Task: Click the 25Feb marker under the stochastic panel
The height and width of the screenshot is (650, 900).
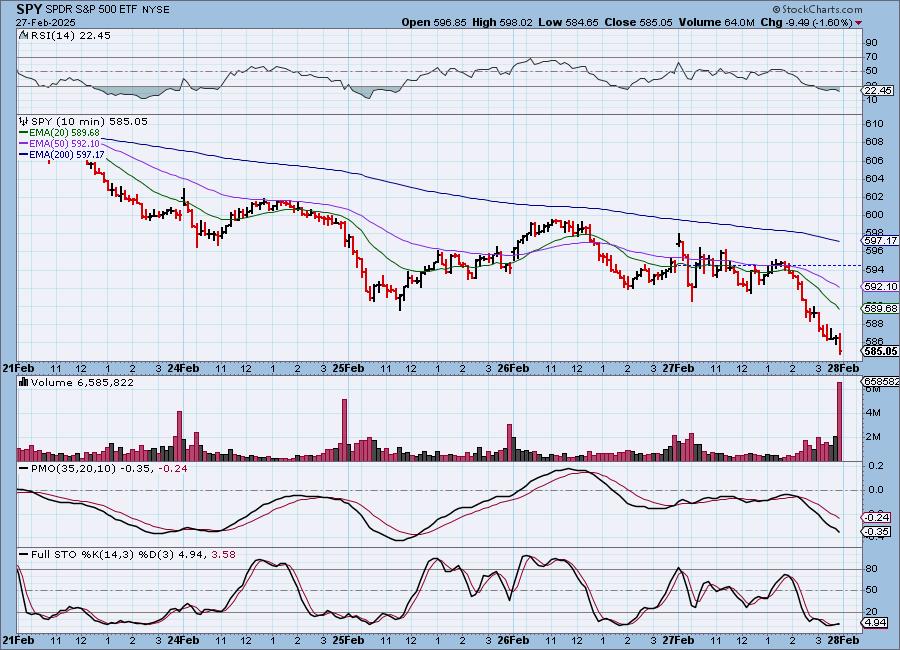Action: coord(348,640)
